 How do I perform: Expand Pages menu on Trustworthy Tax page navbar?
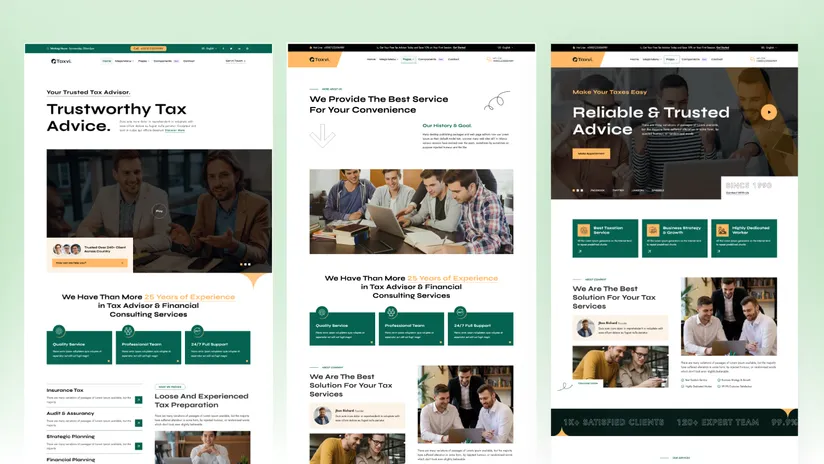click(143, 61)
